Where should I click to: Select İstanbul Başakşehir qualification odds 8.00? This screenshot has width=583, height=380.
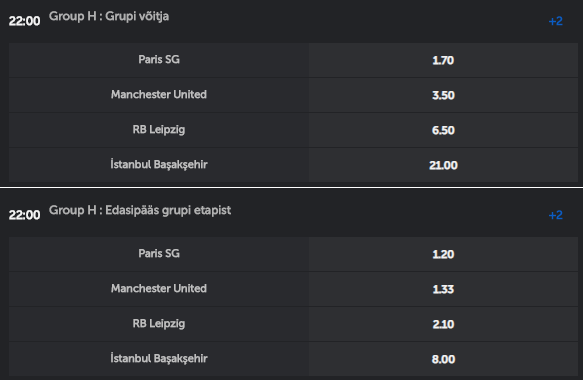443,359
